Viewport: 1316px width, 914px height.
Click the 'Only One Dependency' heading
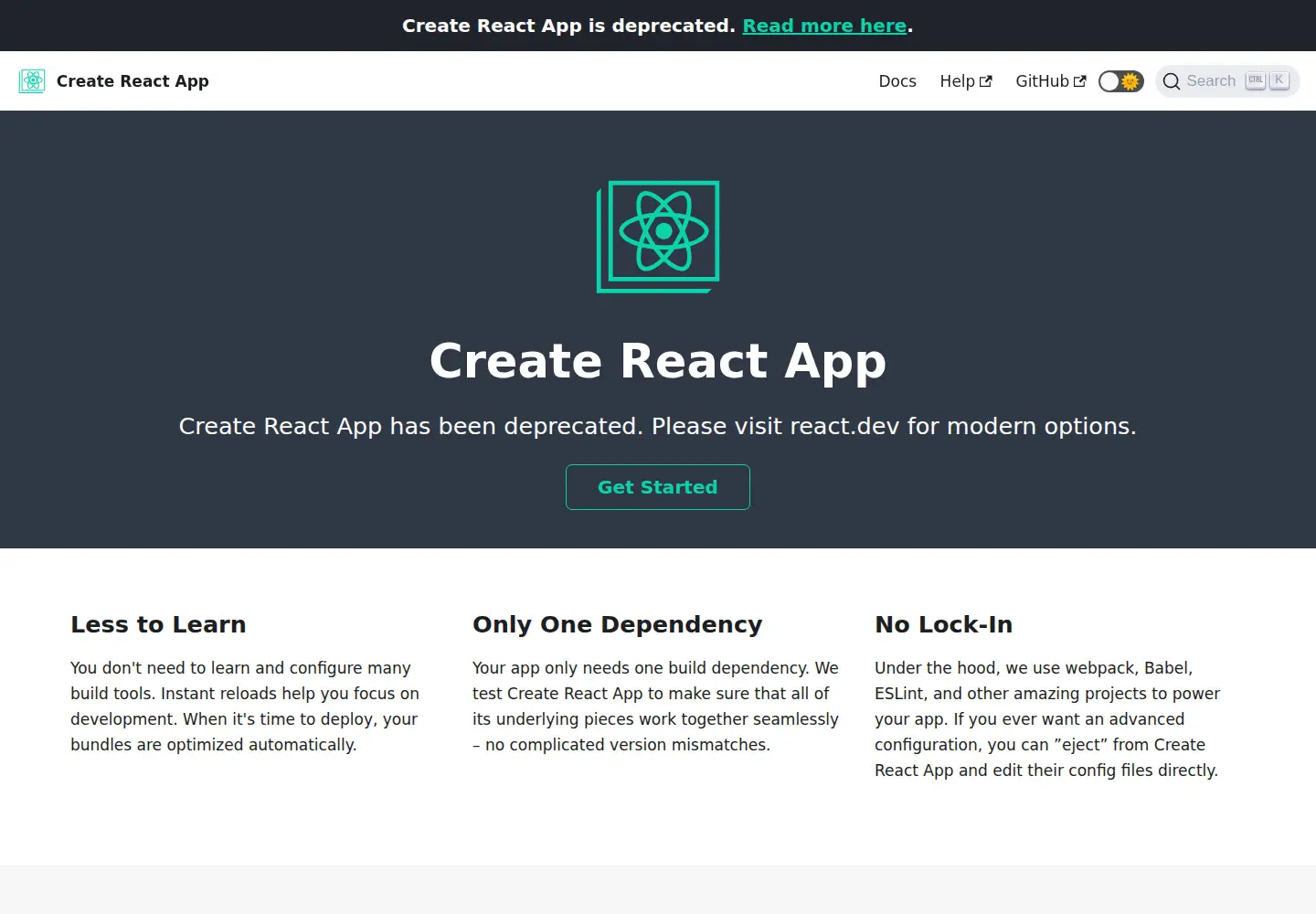point(617,624)
